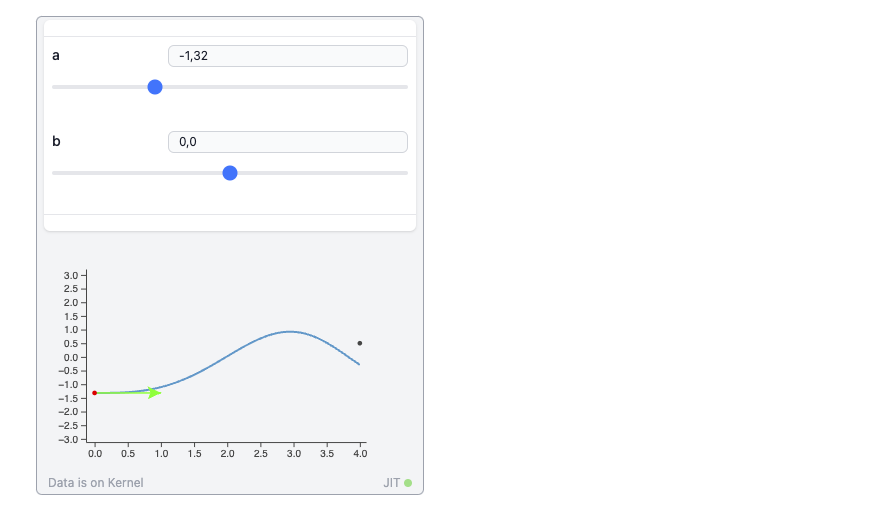The image size is (887, 513).
Task: Click the Data is on Kernel text
Action: coord(96,483)
